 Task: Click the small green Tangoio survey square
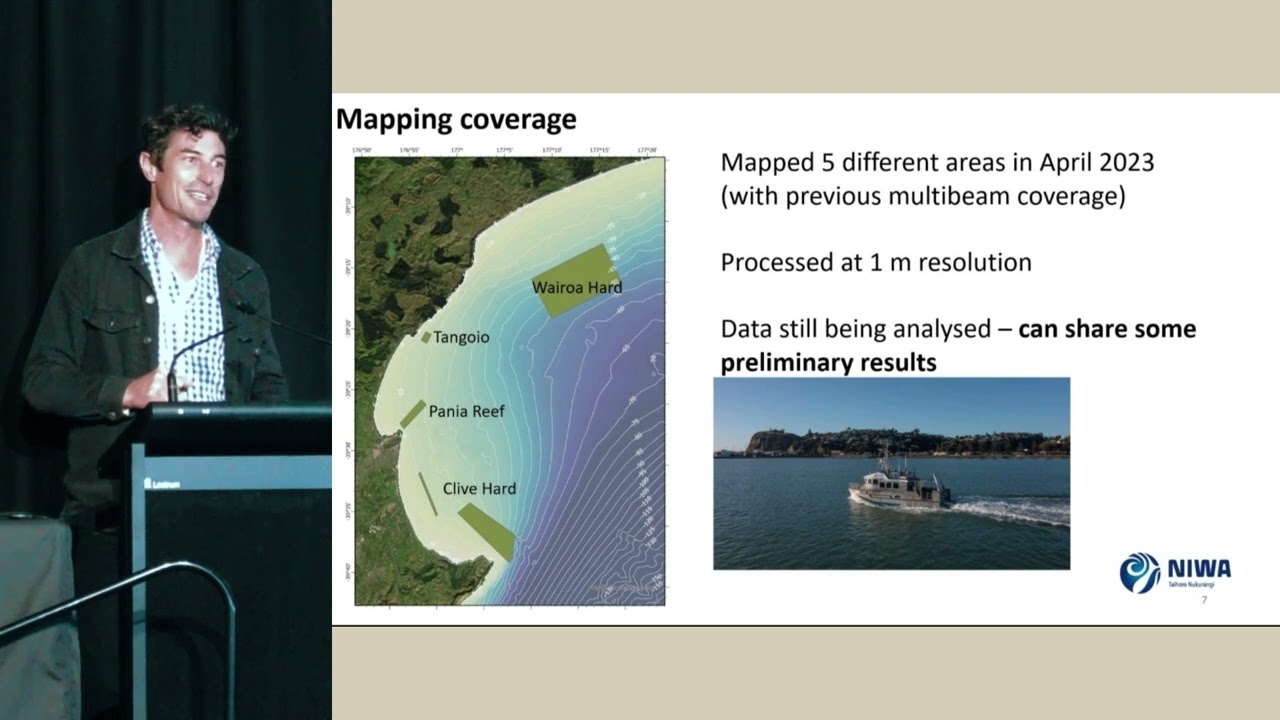[426, 337]
